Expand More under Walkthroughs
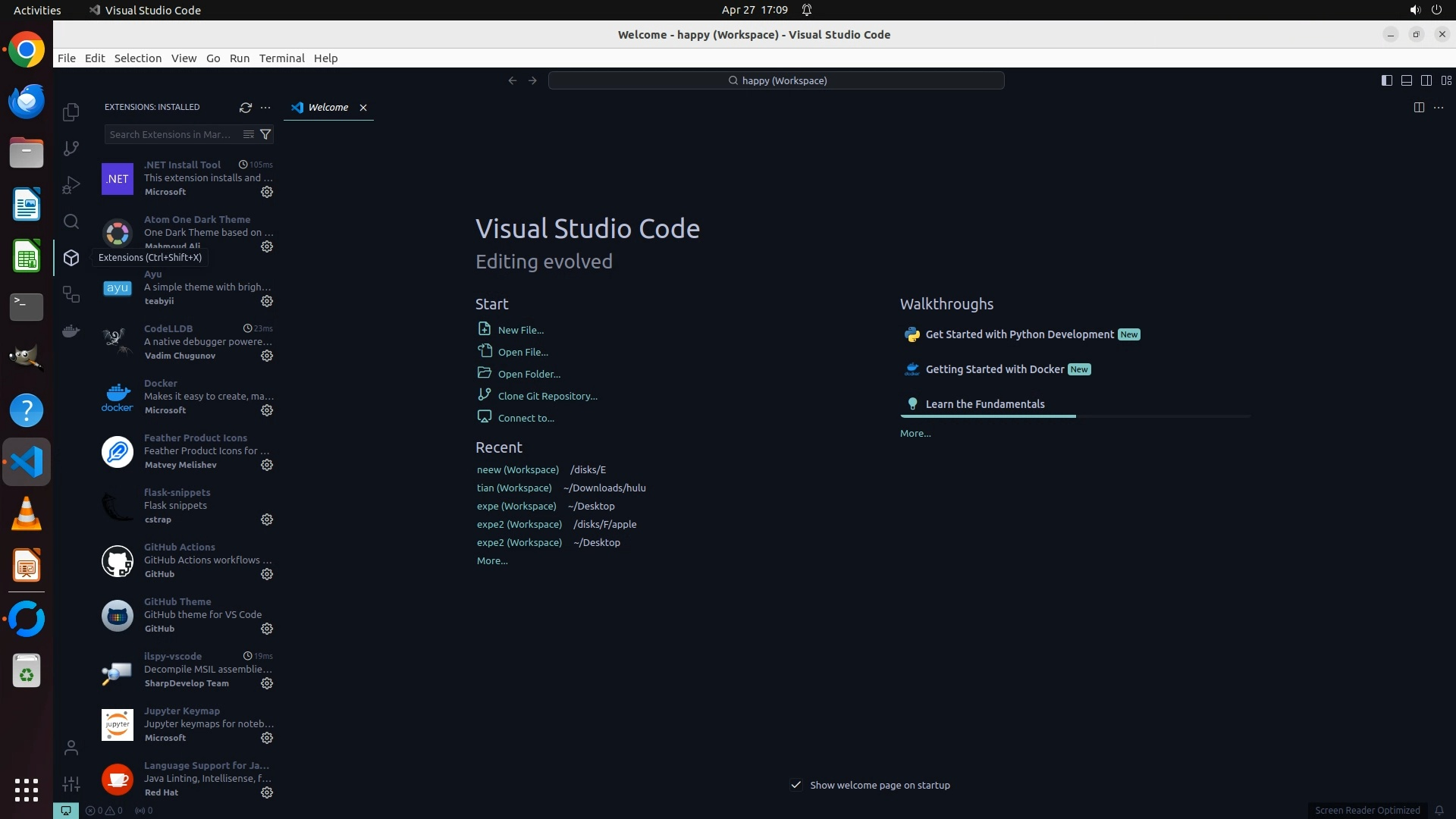The width and height of the screenshot is (1456, 819). (x=915, y=434)
